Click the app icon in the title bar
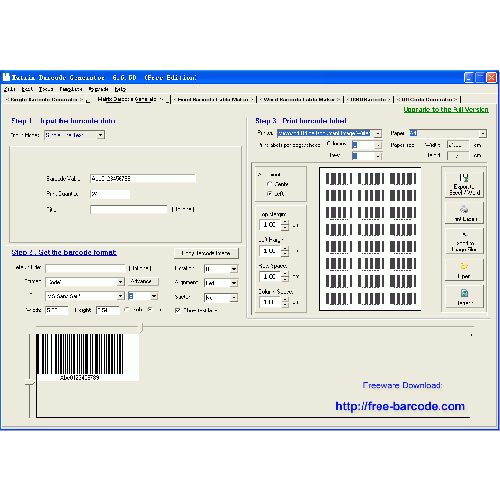Image resolution: width=500 pixels, height=500 pixels. tap(6, 77)
